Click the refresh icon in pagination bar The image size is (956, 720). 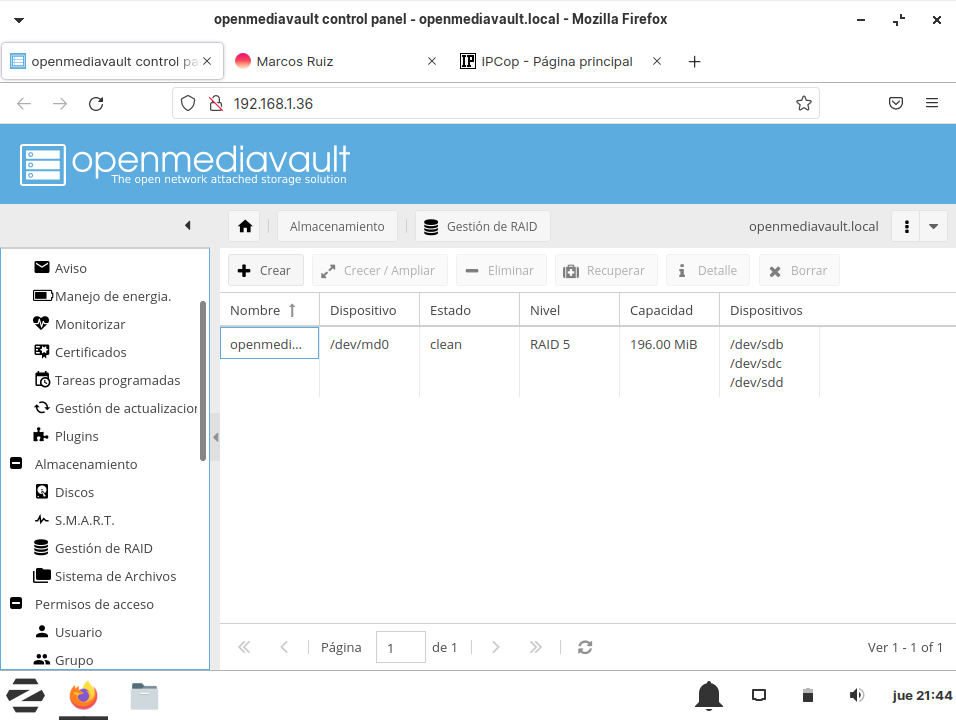tap(585, 647)
